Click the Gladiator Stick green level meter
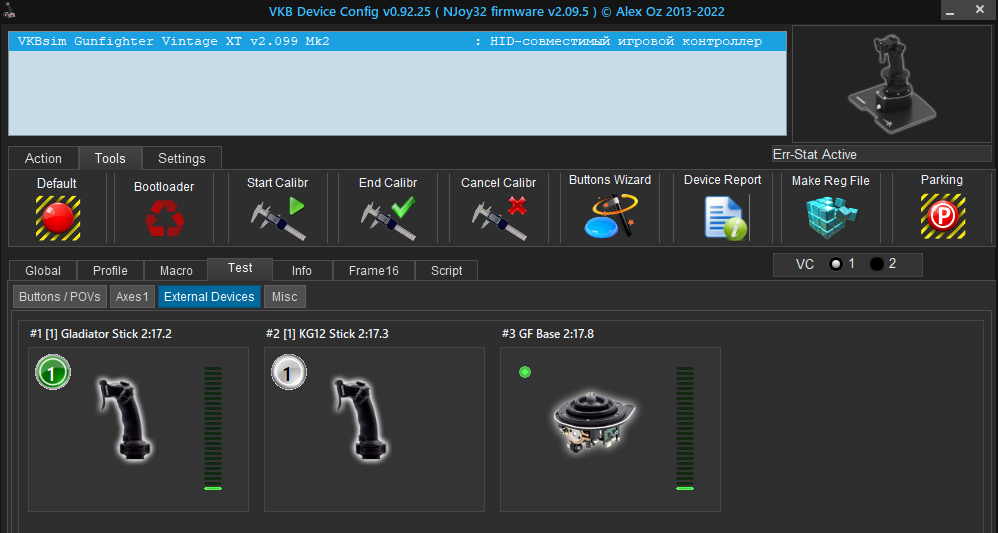 point(213,428)
